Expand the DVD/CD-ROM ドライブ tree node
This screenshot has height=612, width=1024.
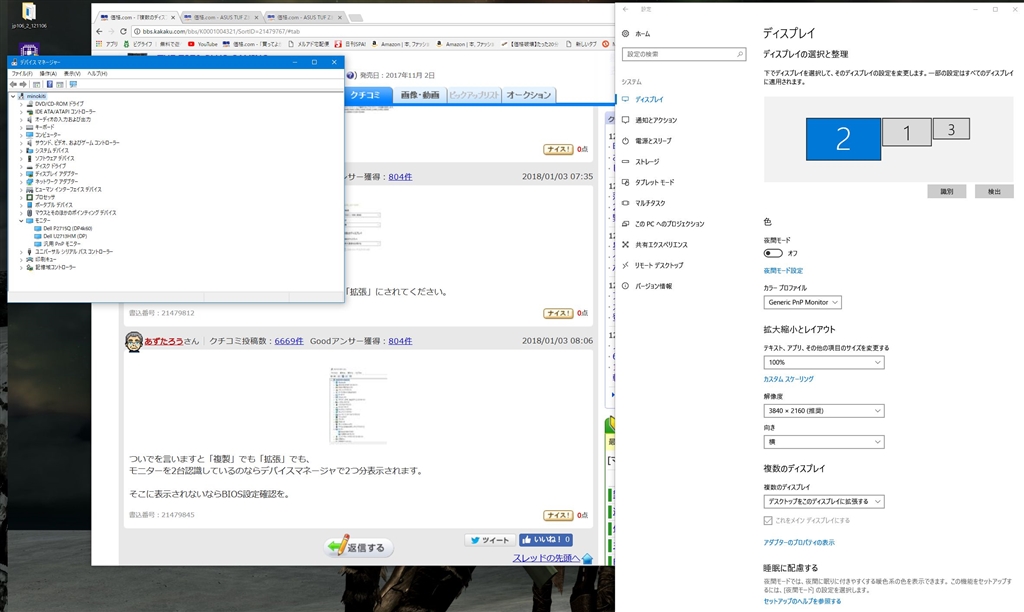(x=21, y=104)
